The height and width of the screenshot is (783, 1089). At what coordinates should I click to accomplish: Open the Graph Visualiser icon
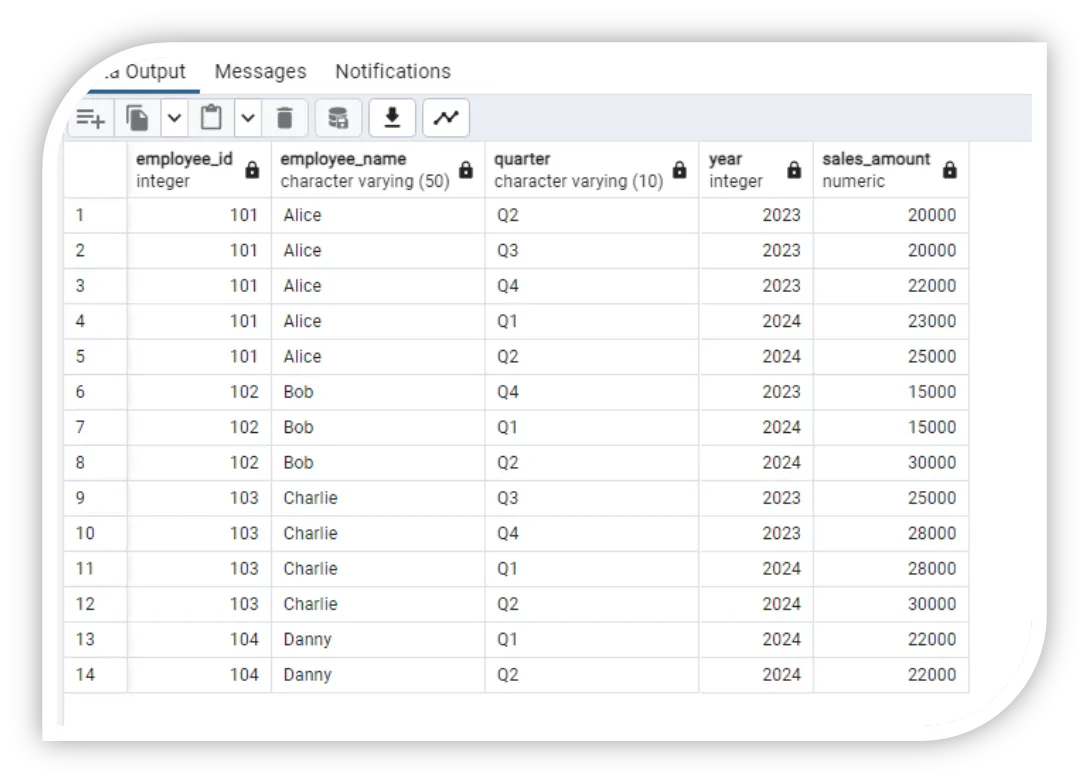445,117
